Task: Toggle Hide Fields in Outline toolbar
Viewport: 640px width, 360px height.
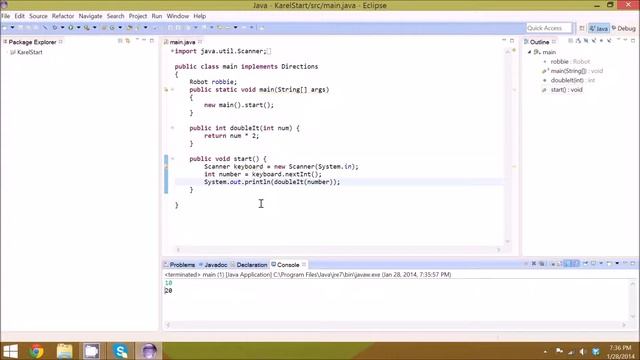Action: coord(586,41)
